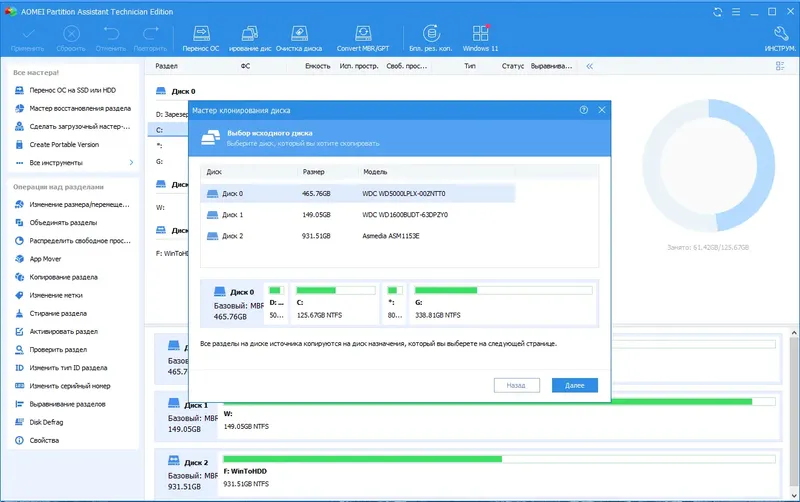Click Распределить свободное пространство operation
The image size is (800, 502).
tap(80, 241)
